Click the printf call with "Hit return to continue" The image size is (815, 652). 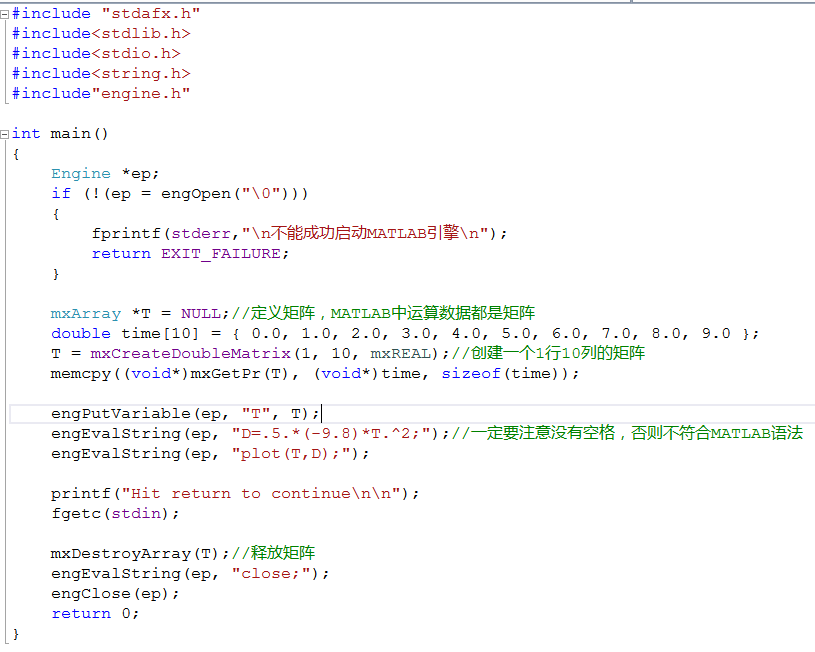[235, 493]
